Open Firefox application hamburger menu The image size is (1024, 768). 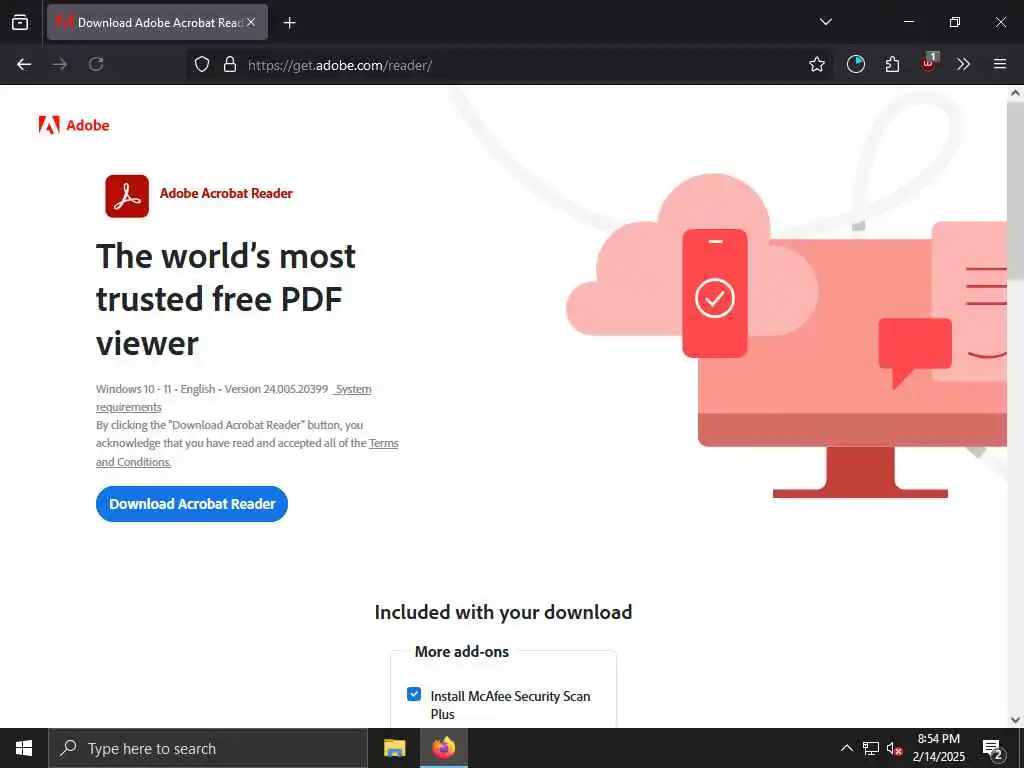tap(1000, 64)
